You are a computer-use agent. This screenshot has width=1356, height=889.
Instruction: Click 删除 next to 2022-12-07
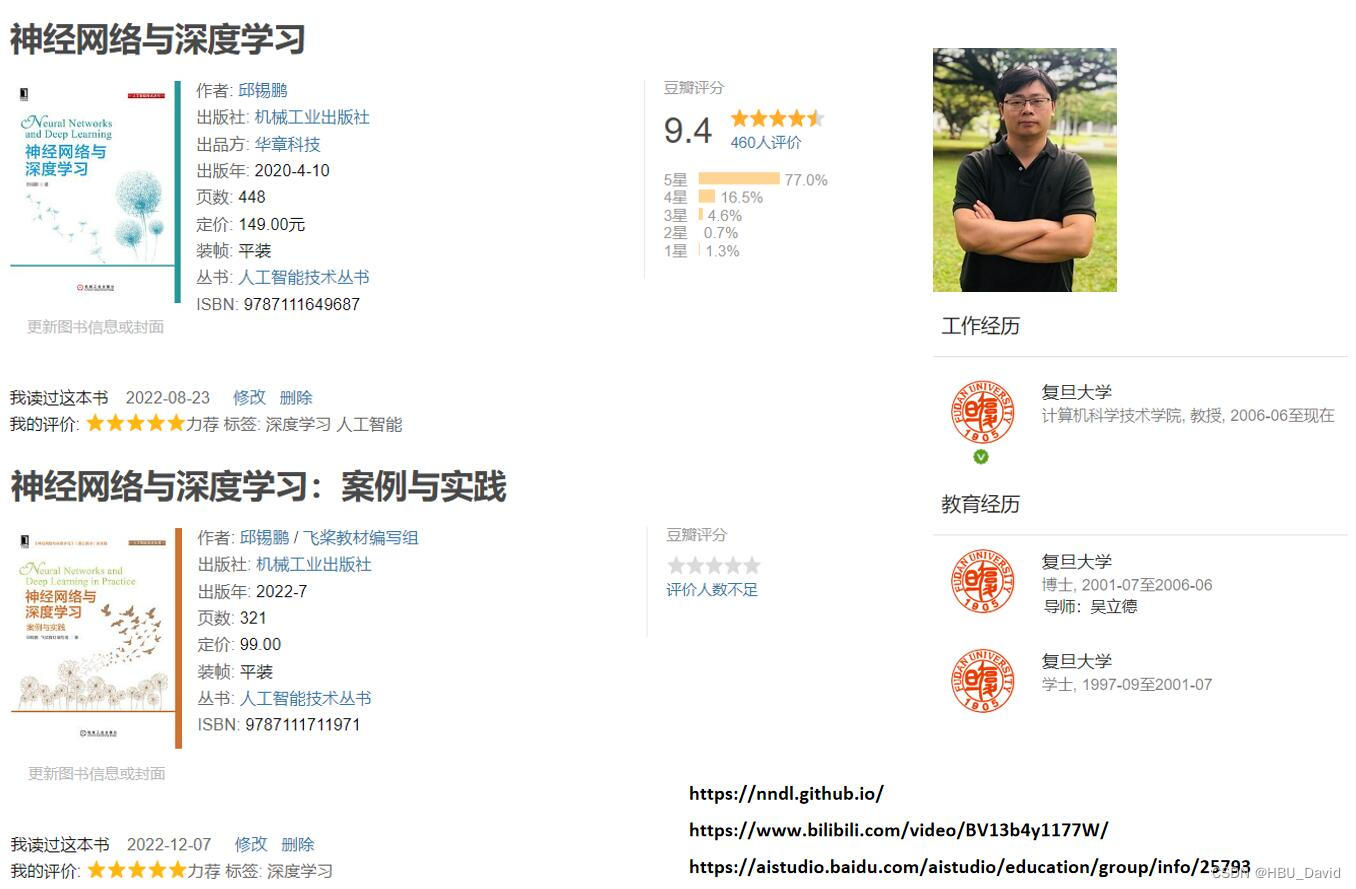[x=298, y=844]
